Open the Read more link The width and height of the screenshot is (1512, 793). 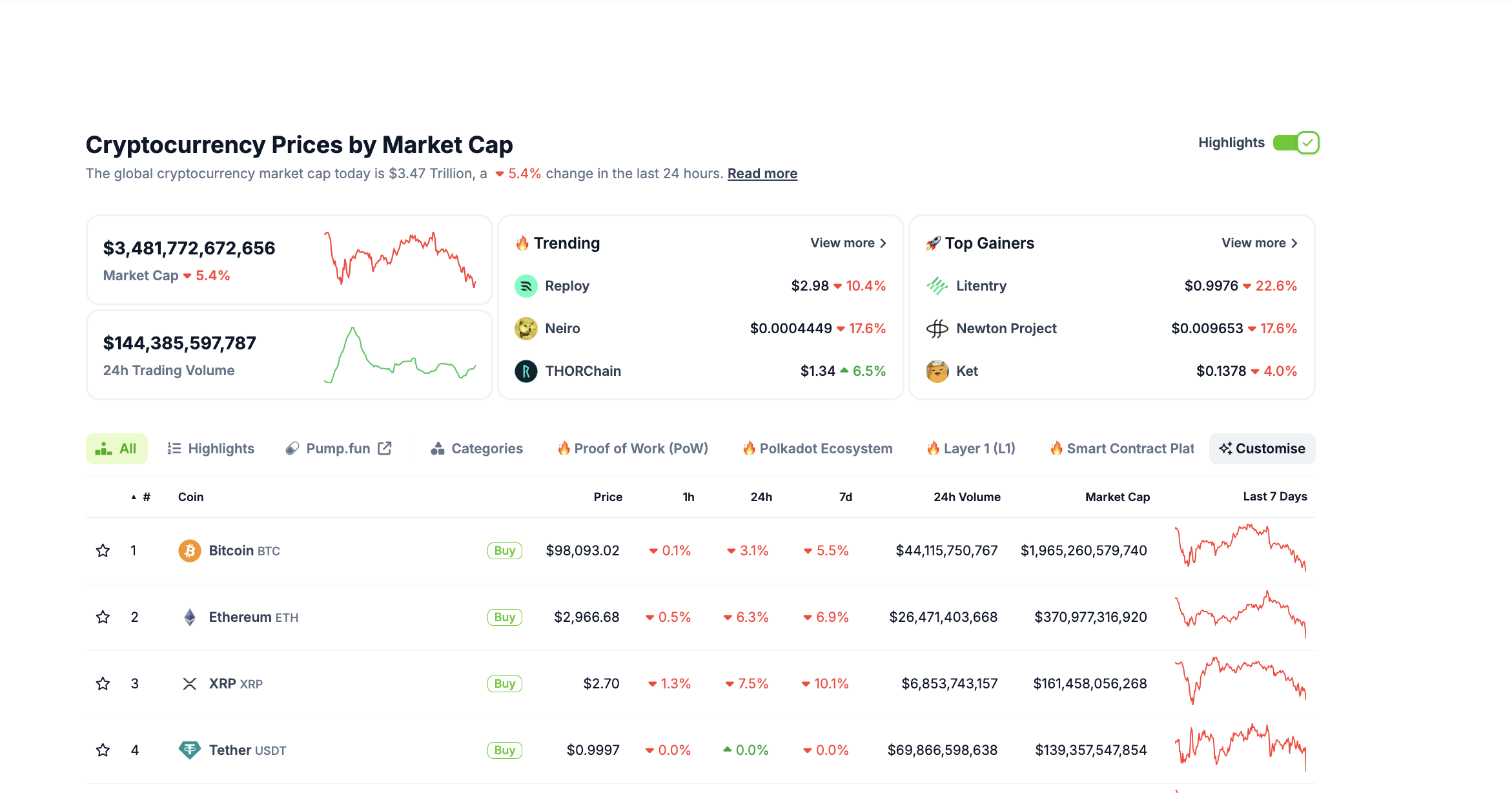pyautogui.click(x=762, y=174)
